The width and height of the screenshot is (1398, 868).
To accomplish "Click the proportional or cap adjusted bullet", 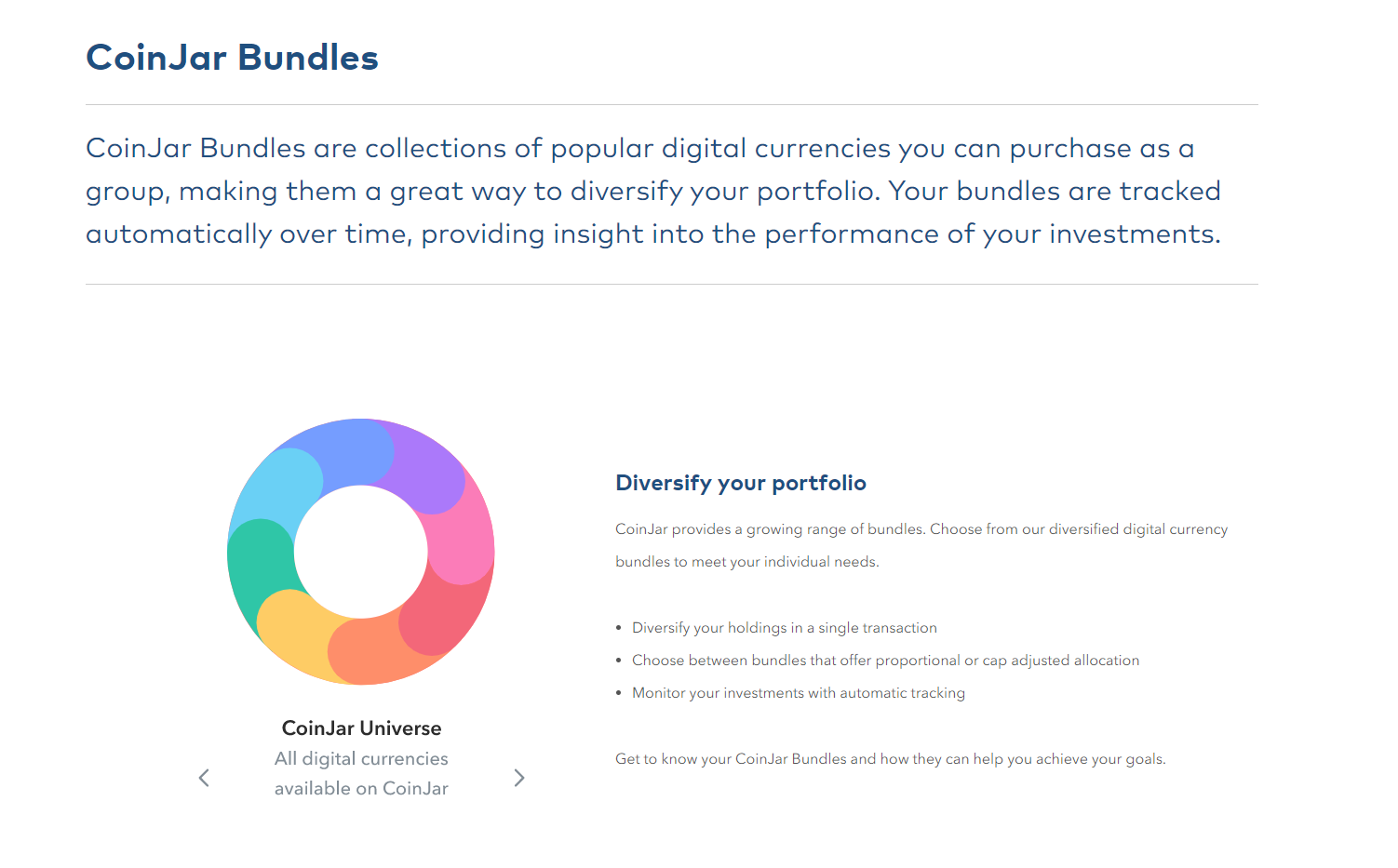I will coord(885,661).
